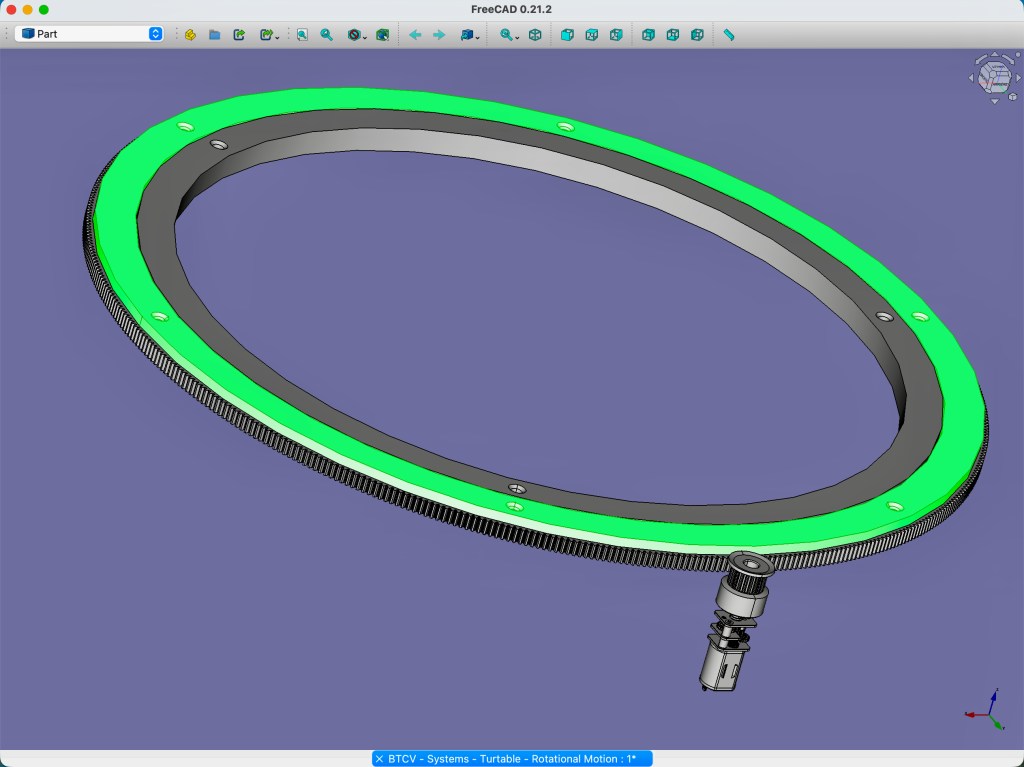Image resolution: width=1024 pixels, height=767 pixels.
Task: Select the Measure Distance ruler tool
Action: [729, 34]
